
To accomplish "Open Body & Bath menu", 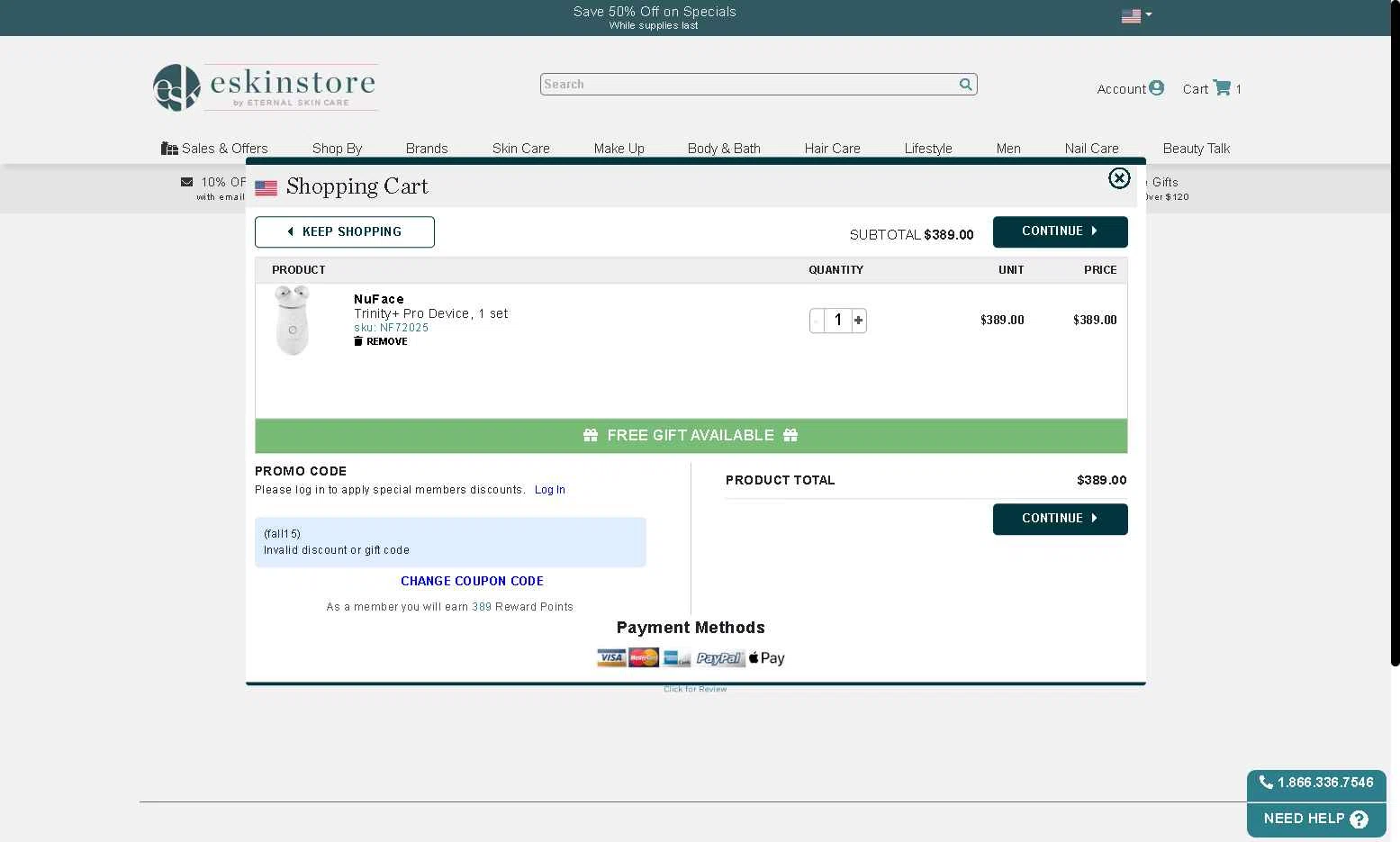I will point(724,149).
